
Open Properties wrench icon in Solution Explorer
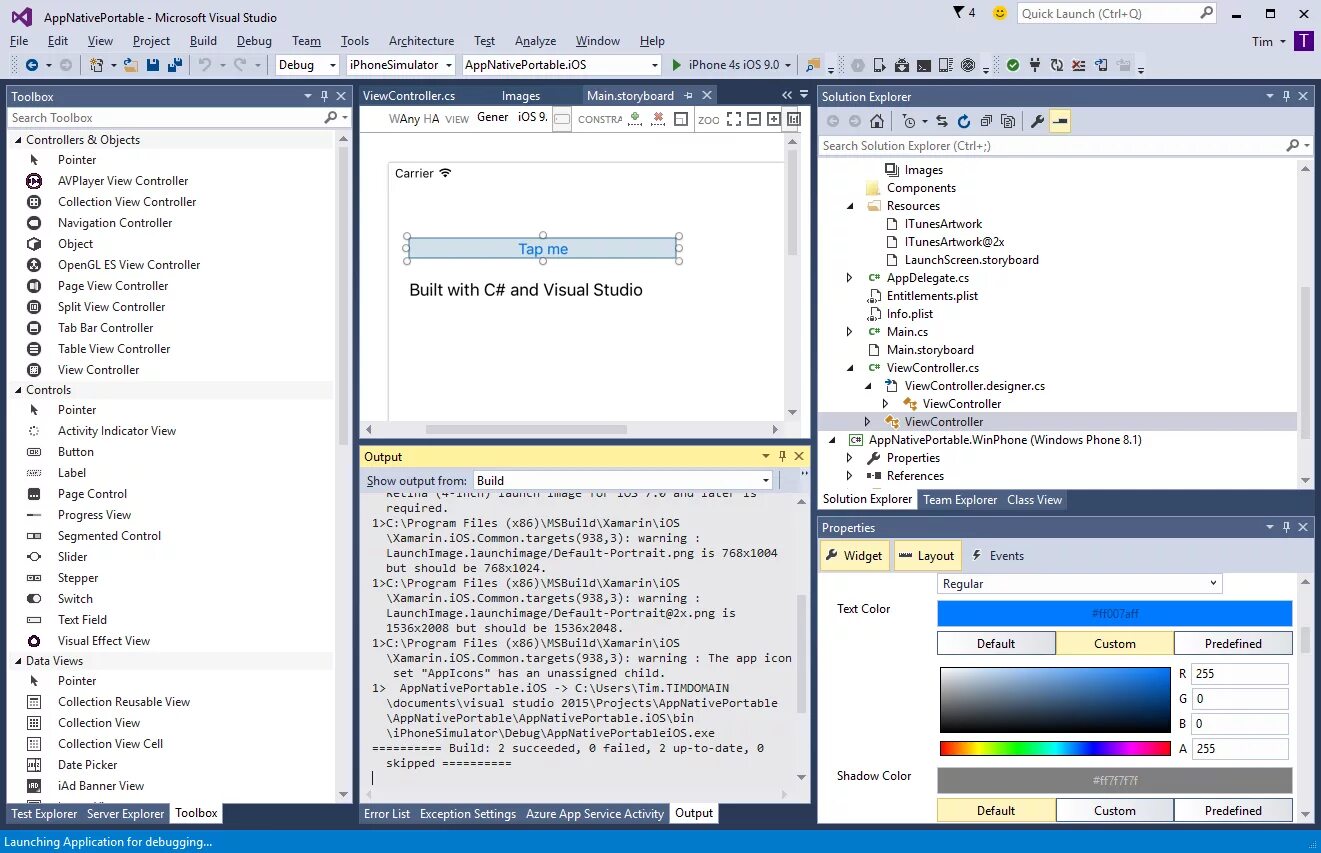[x=1038, y=121]
